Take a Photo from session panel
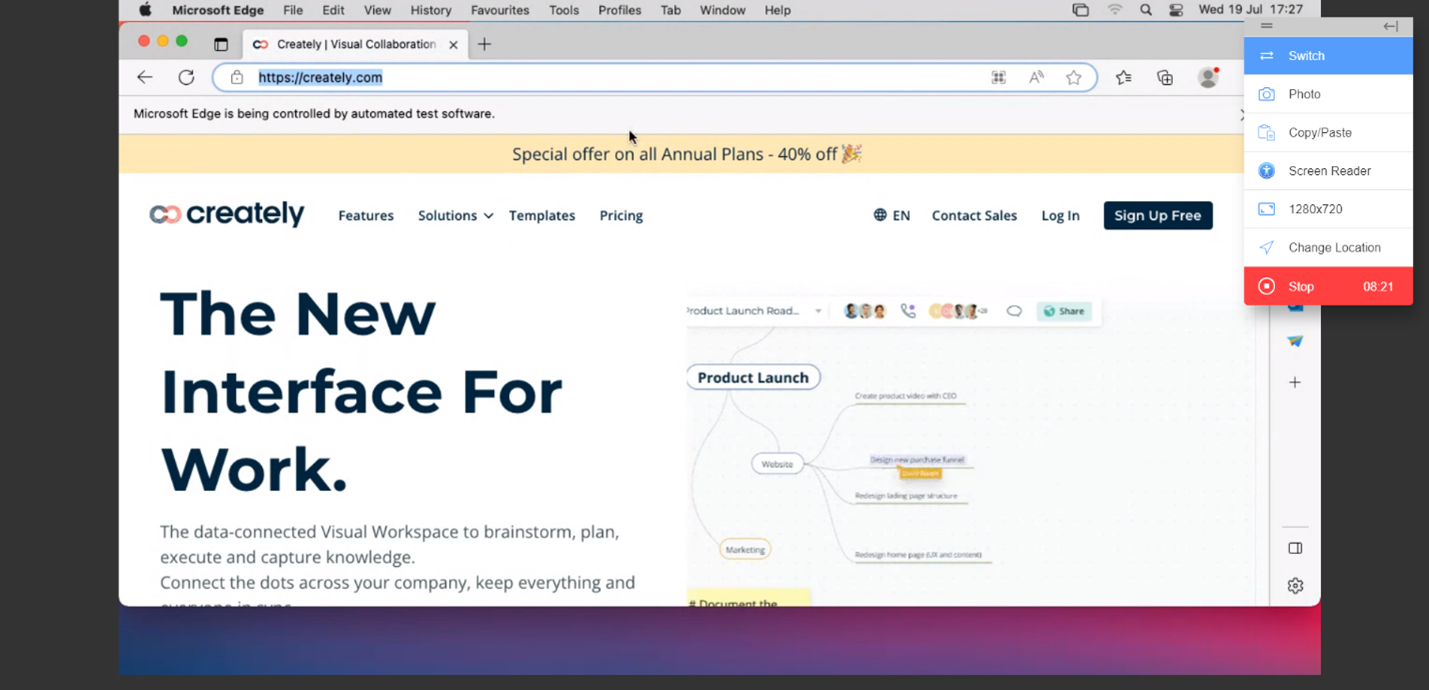Screen dimensions: 1429x690 click(x=1328, y=94)
